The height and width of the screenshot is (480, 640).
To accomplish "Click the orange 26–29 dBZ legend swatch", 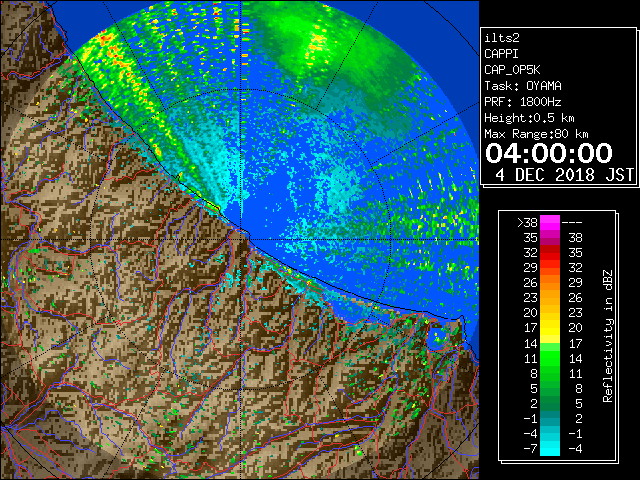I will tap(550, 282).
